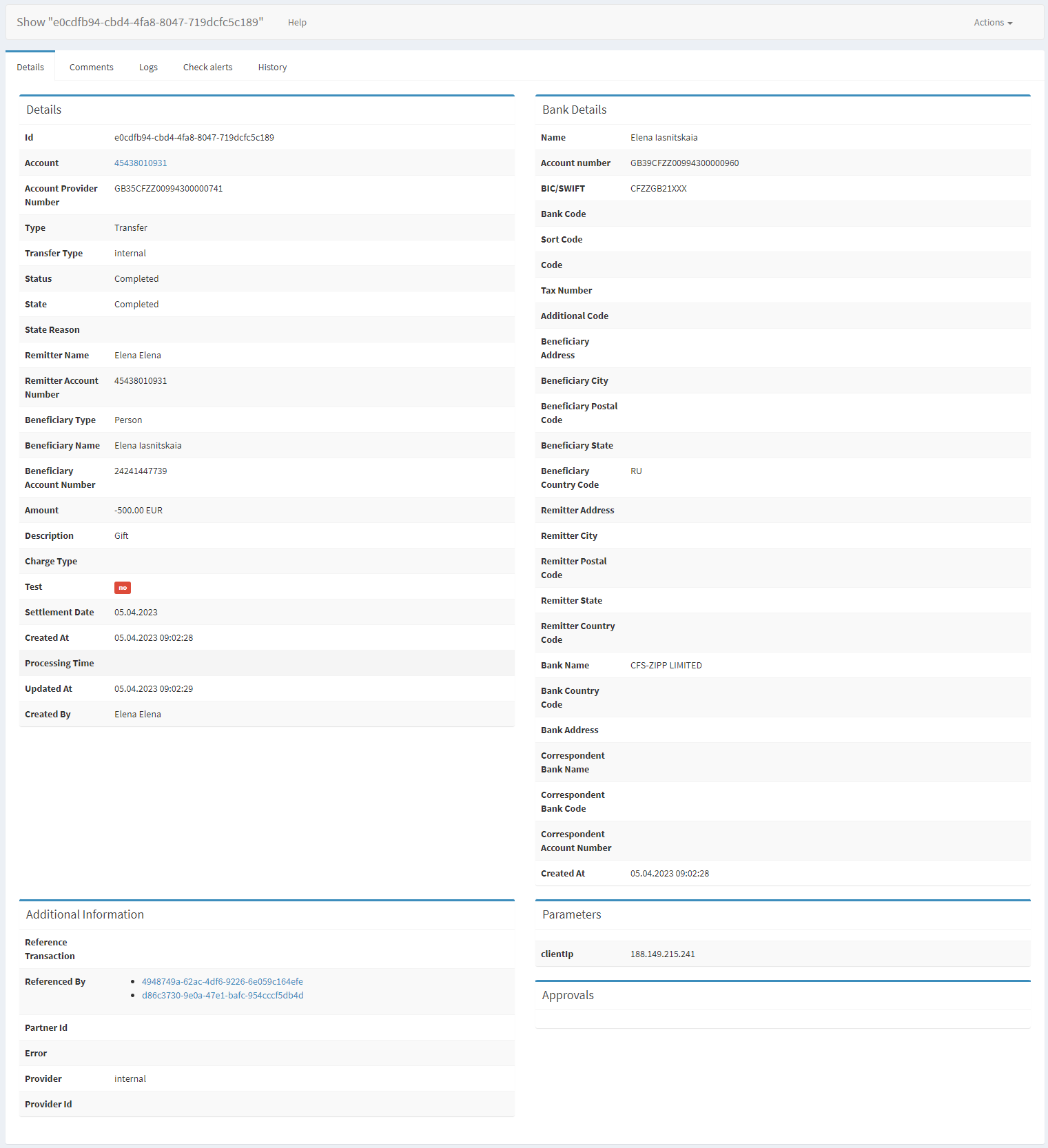Viewport: 1048px width, 1148px height.
Task: Click the Bank Details panel heading
Action: tap(574, 110)
